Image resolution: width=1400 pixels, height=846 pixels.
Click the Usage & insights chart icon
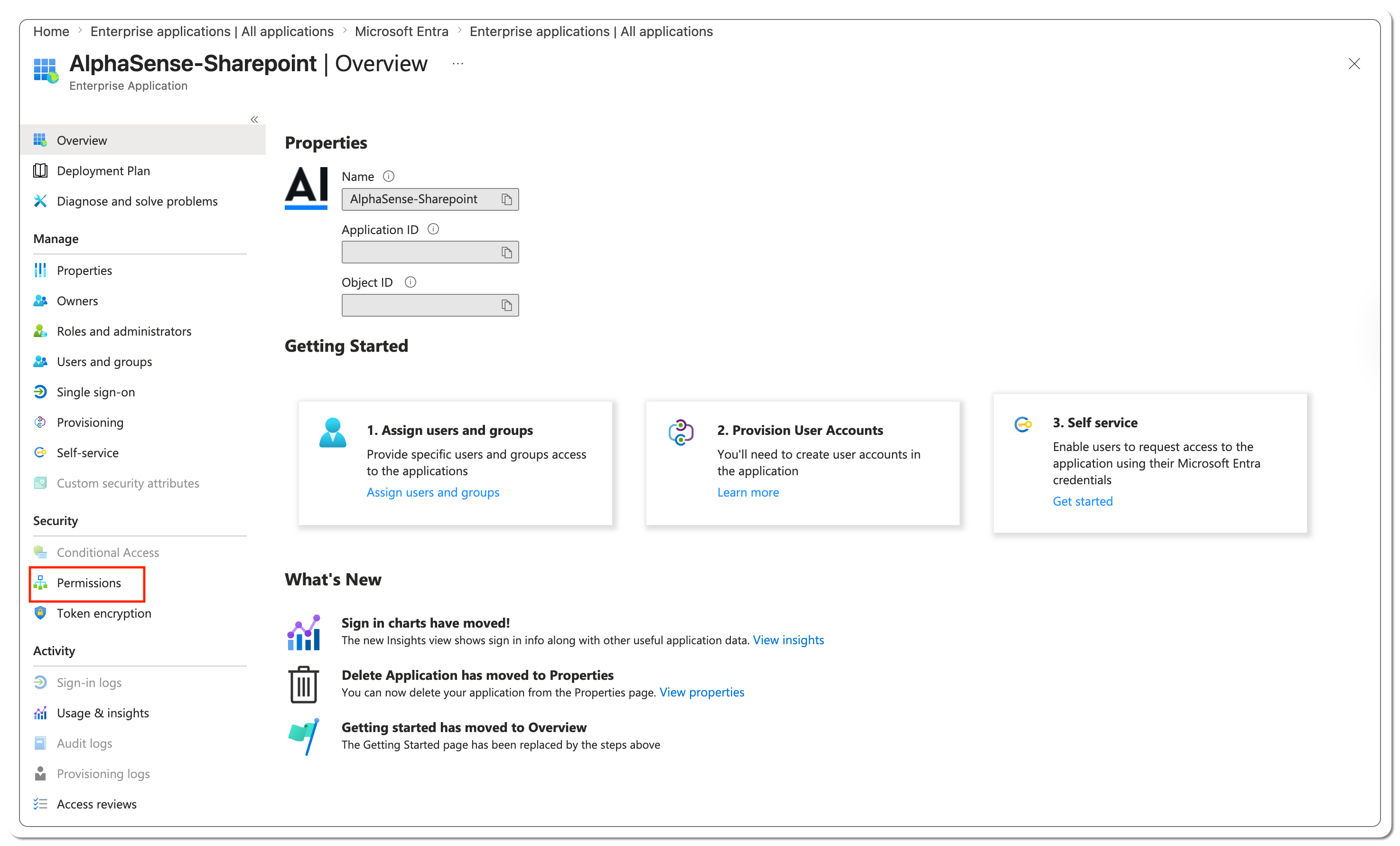pos(40,713)
